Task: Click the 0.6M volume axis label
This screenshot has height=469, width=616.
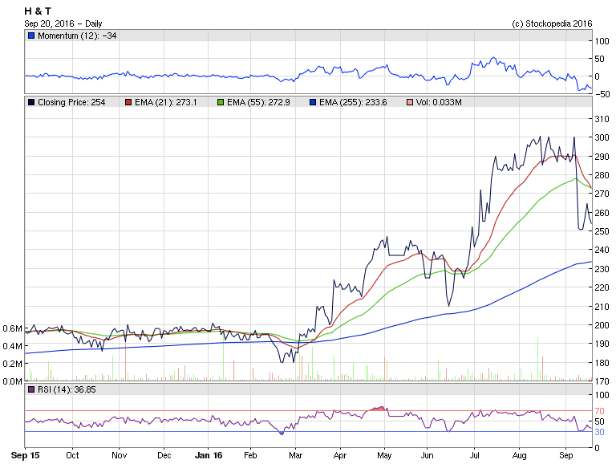Action: [x=12, y=328]
